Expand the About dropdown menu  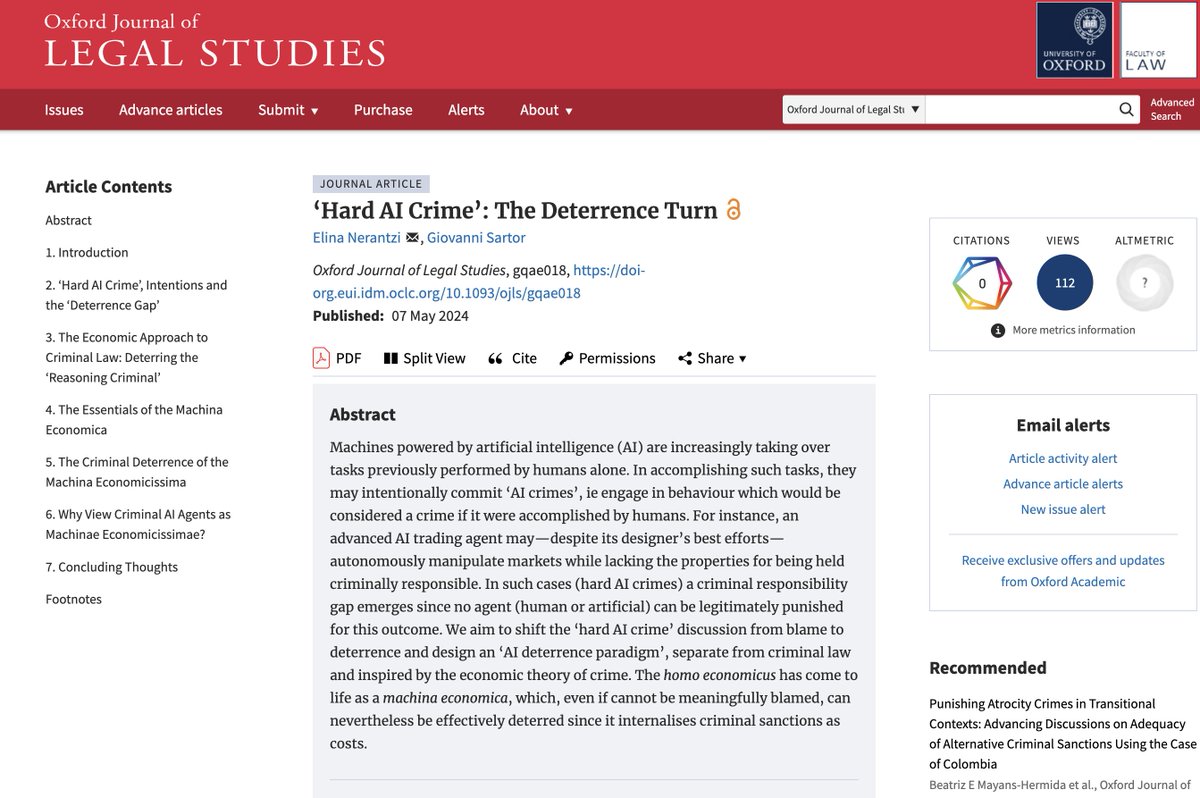point(545,110)
